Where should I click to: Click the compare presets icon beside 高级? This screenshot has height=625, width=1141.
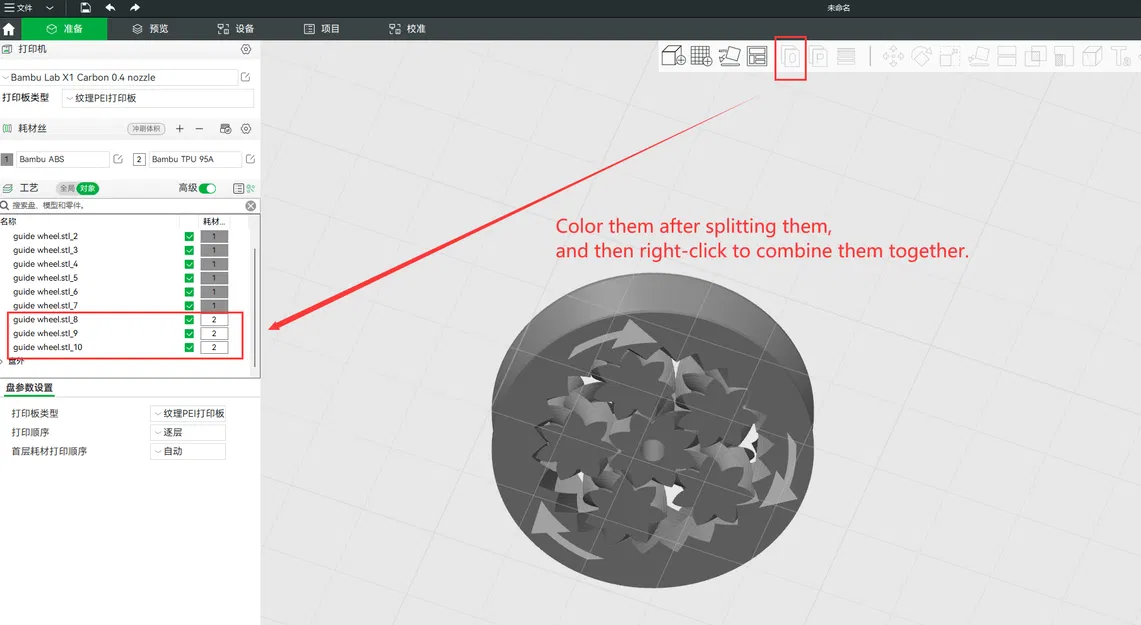[251, 188]
